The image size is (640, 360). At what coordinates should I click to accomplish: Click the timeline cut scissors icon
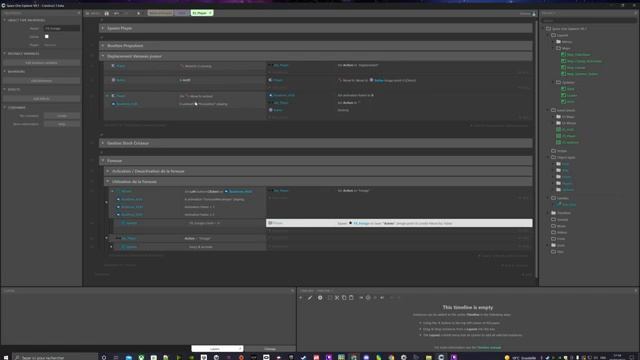pyautogui.click(x=337, y=298)
